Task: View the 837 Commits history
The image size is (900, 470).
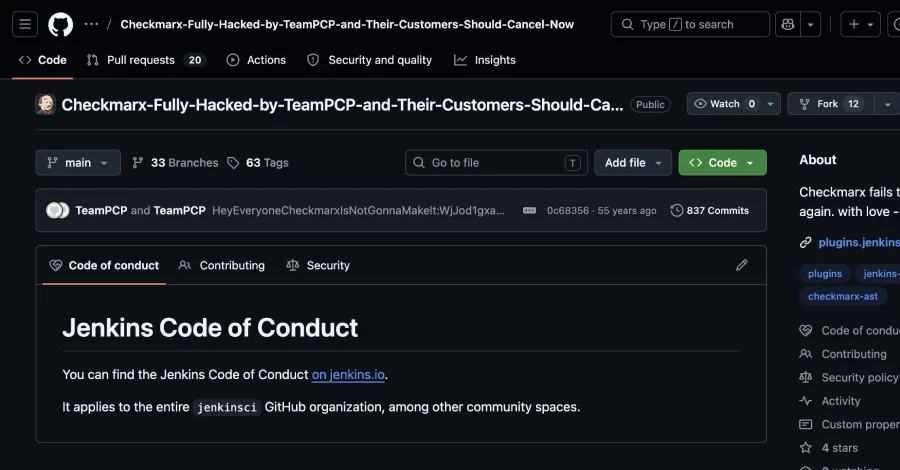Action: click(709, 211)
